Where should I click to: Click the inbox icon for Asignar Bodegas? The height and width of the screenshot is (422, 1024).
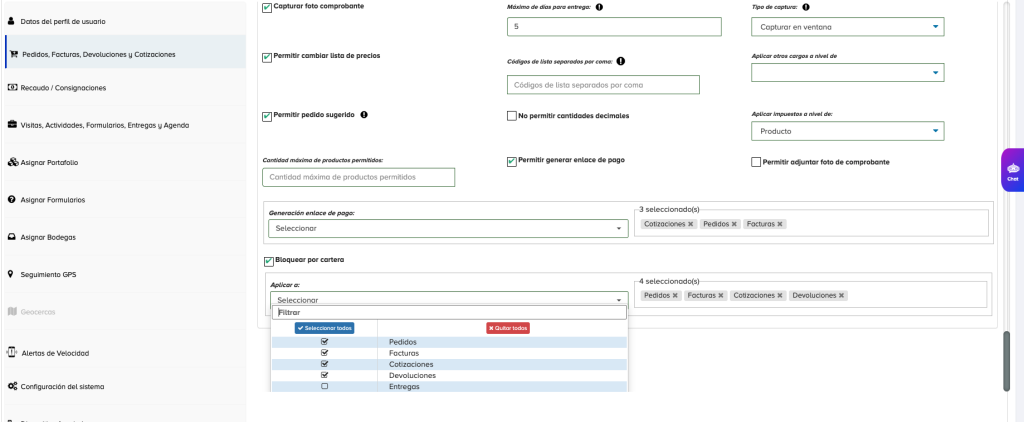[x=12, y=237]
